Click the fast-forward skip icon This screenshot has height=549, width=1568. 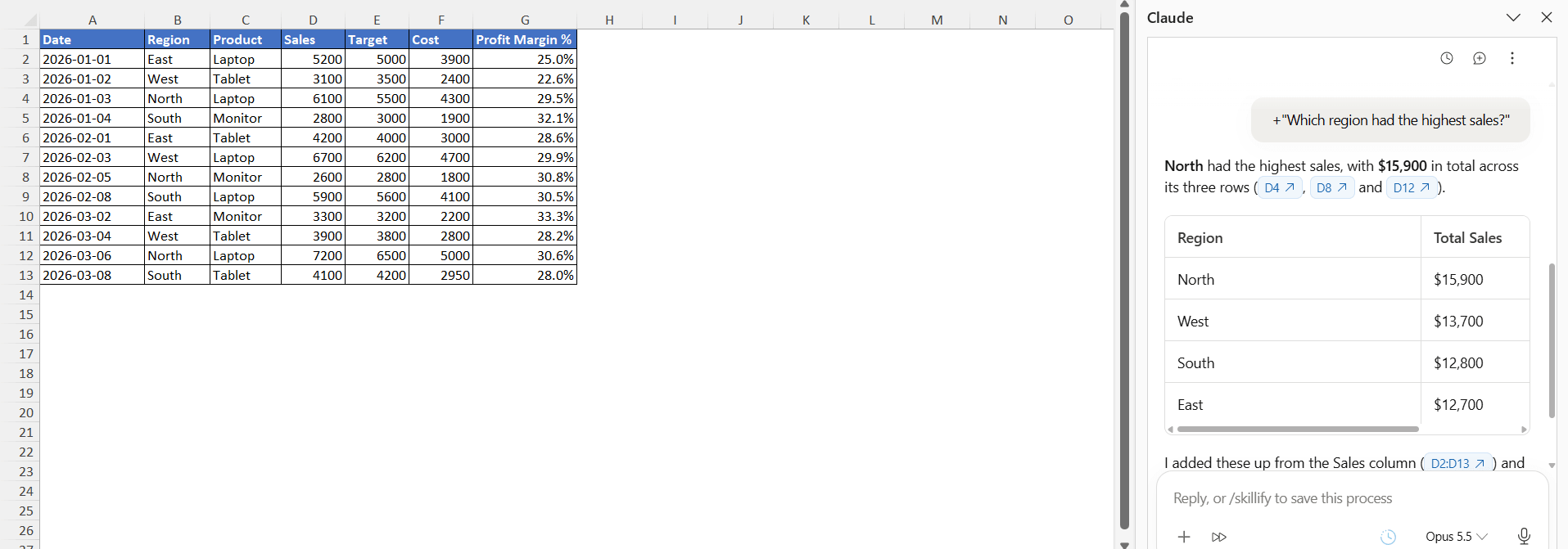click(1219, 537)
